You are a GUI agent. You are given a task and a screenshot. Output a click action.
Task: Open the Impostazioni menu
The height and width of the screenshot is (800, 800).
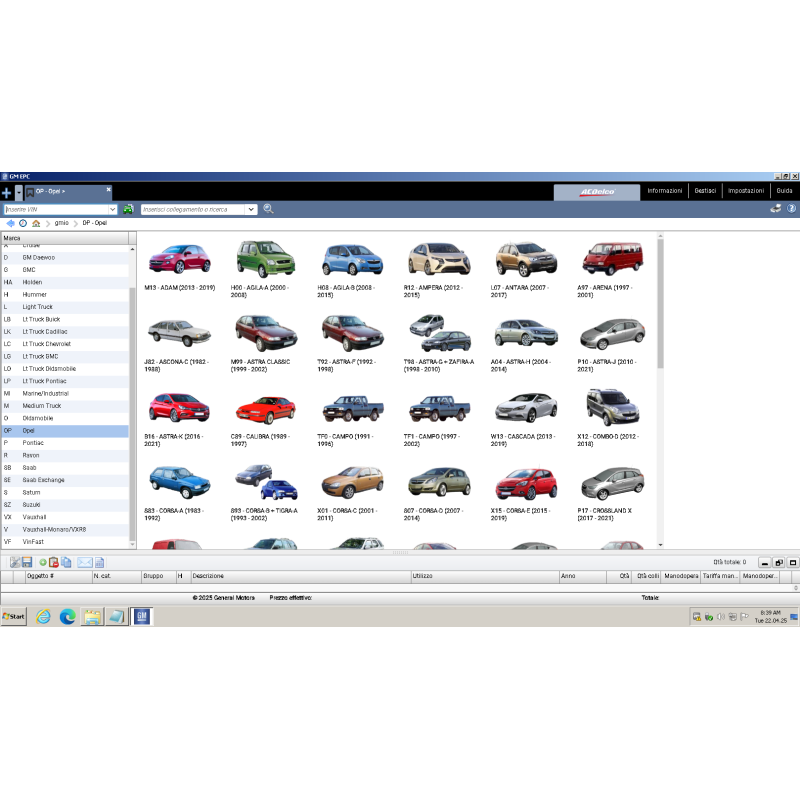(746, 191)
